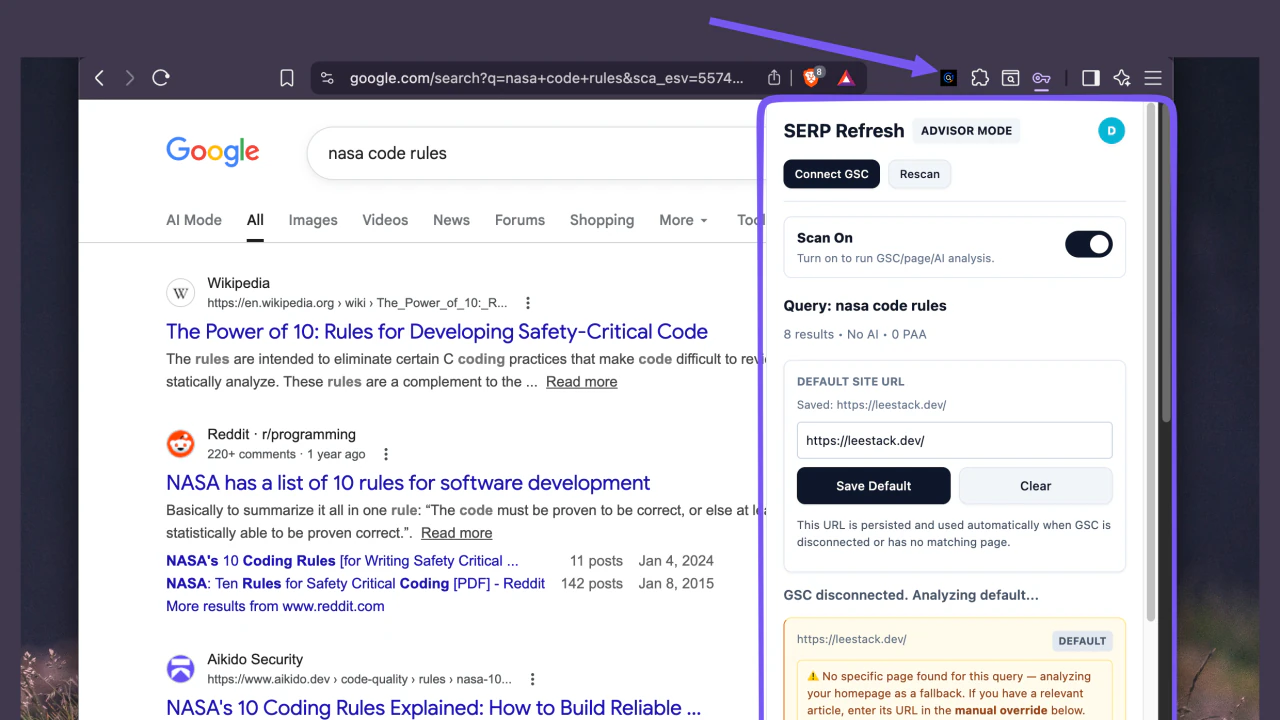Open the extensions puzzle piece menu

(980, 78)
